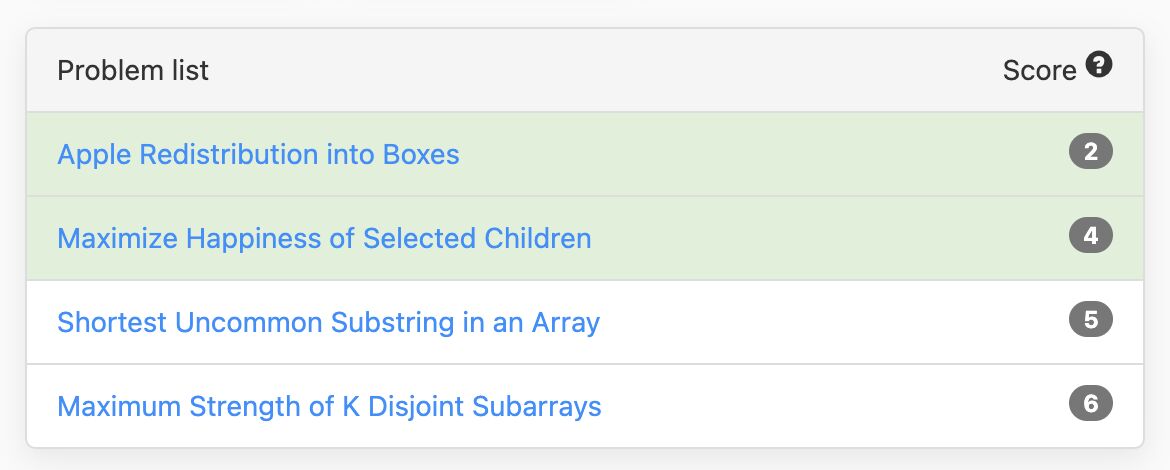Open Maximize Happiness of Selected Children problem
The height and width of the screenshot is (470, 1170).
point(324,238)
